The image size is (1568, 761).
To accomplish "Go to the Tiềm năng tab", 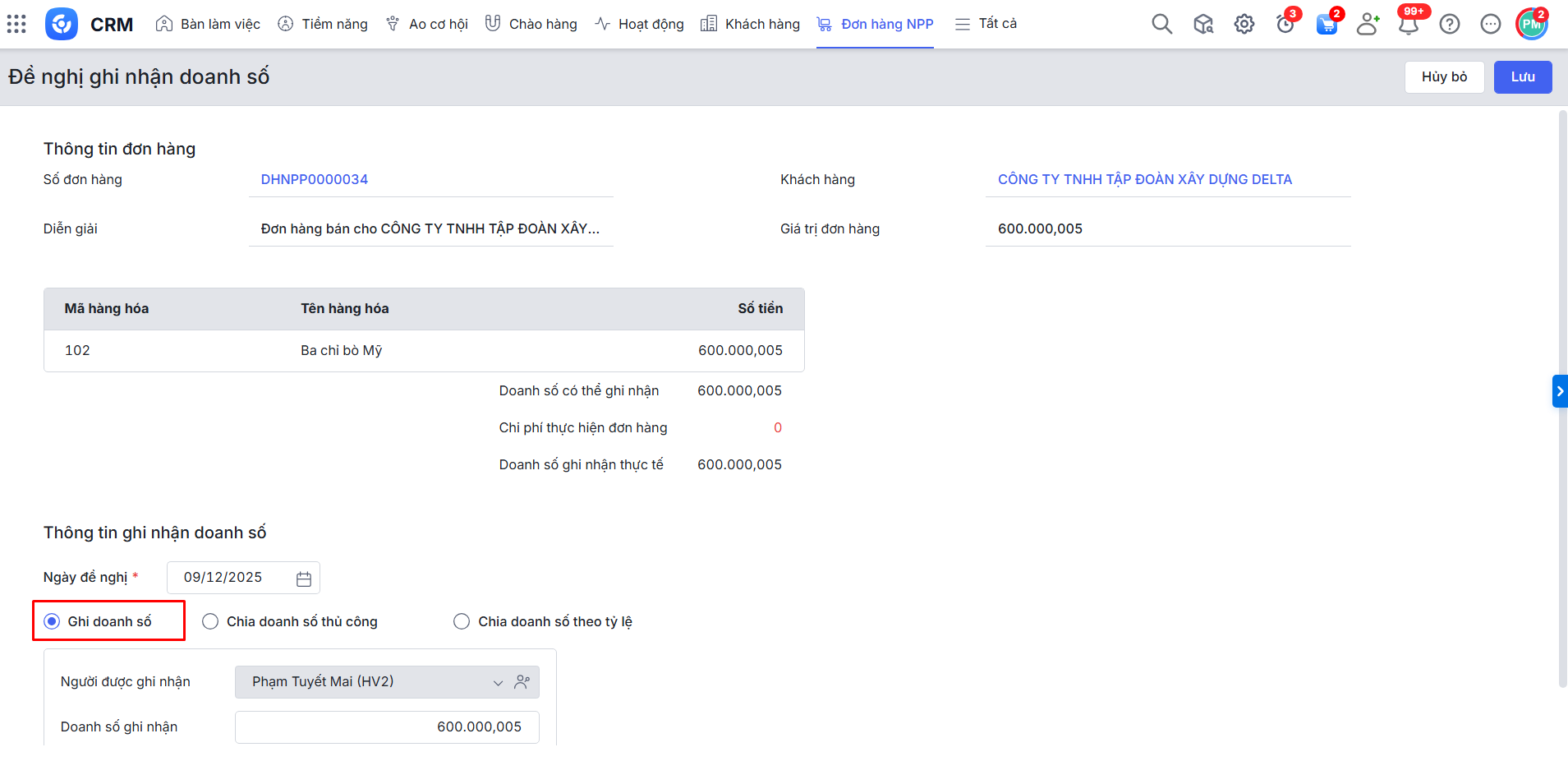I will [x=323, y=24].
